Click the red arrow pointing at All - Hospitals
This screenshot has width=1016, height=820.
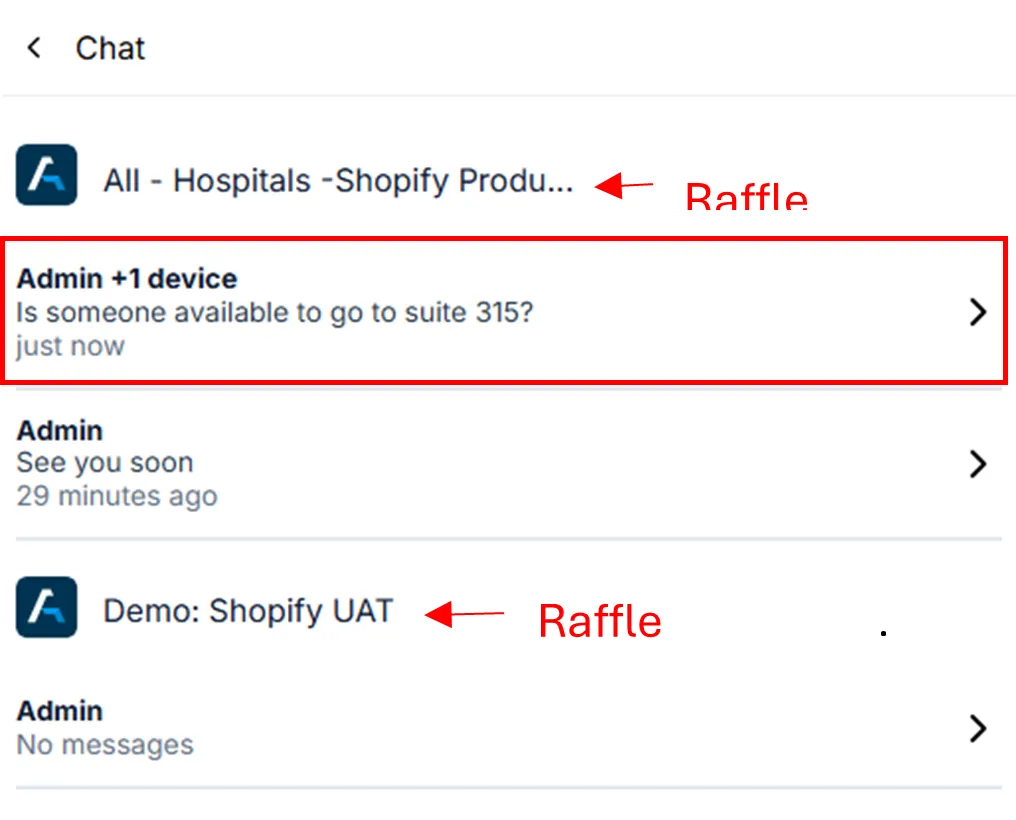pos(624,185)
